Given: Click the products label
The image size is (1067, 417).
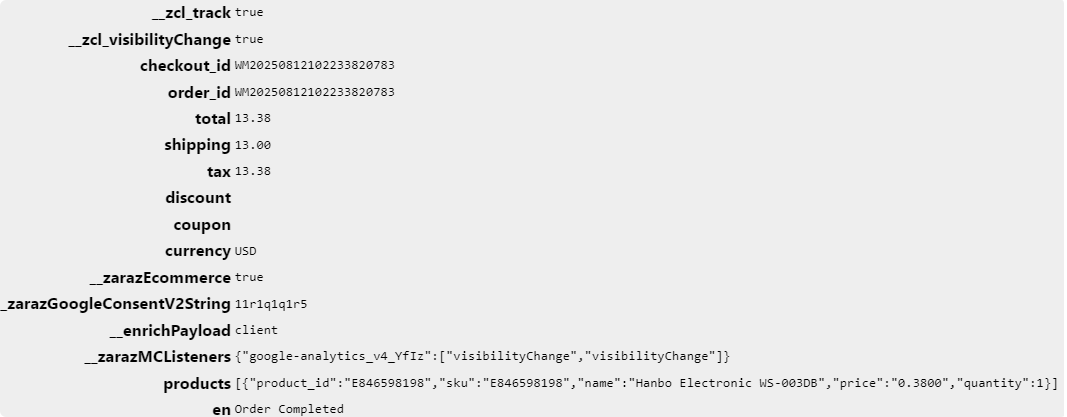Looking at the screenshot, I should pos(197,384).
